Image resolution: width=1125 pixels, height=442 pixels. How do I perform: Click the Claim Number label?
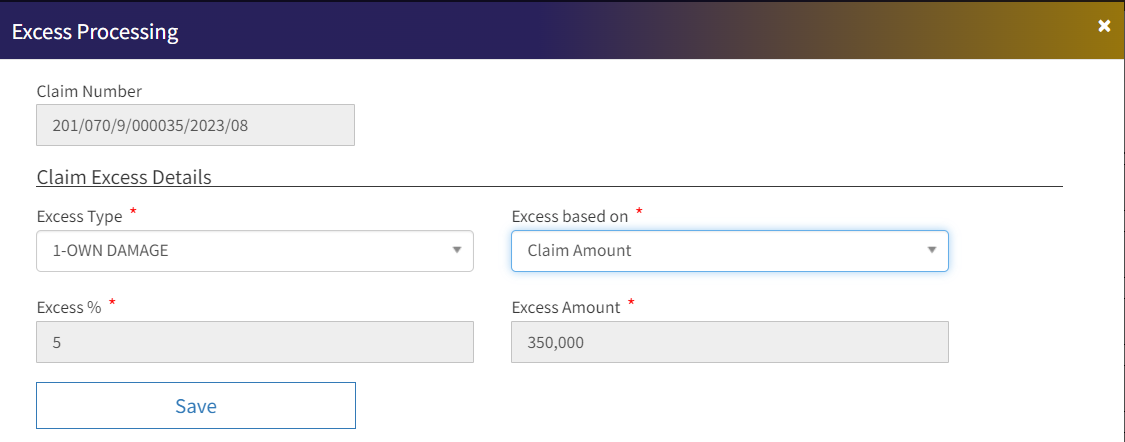(89, 92)
